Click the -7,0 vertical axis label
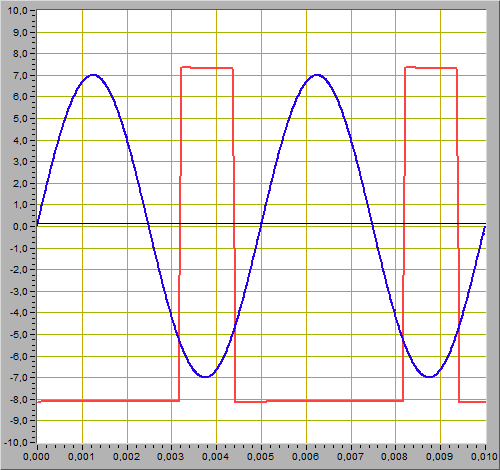500x470 pixels. pyautogui.click(x=18, y=378)
